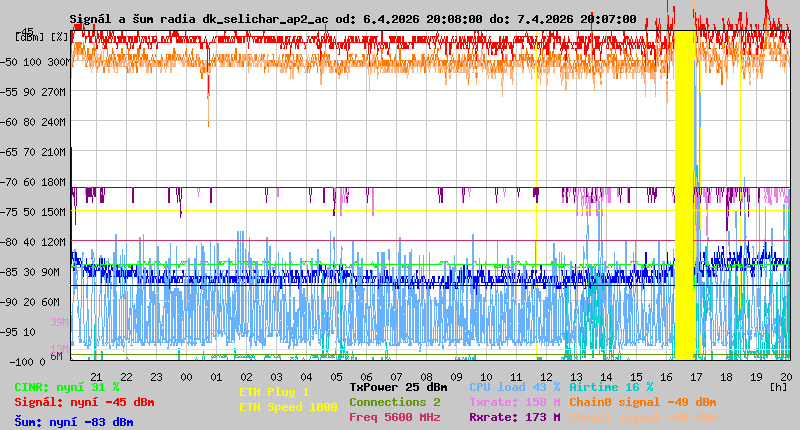Select the CPU load legend entry

514,387
